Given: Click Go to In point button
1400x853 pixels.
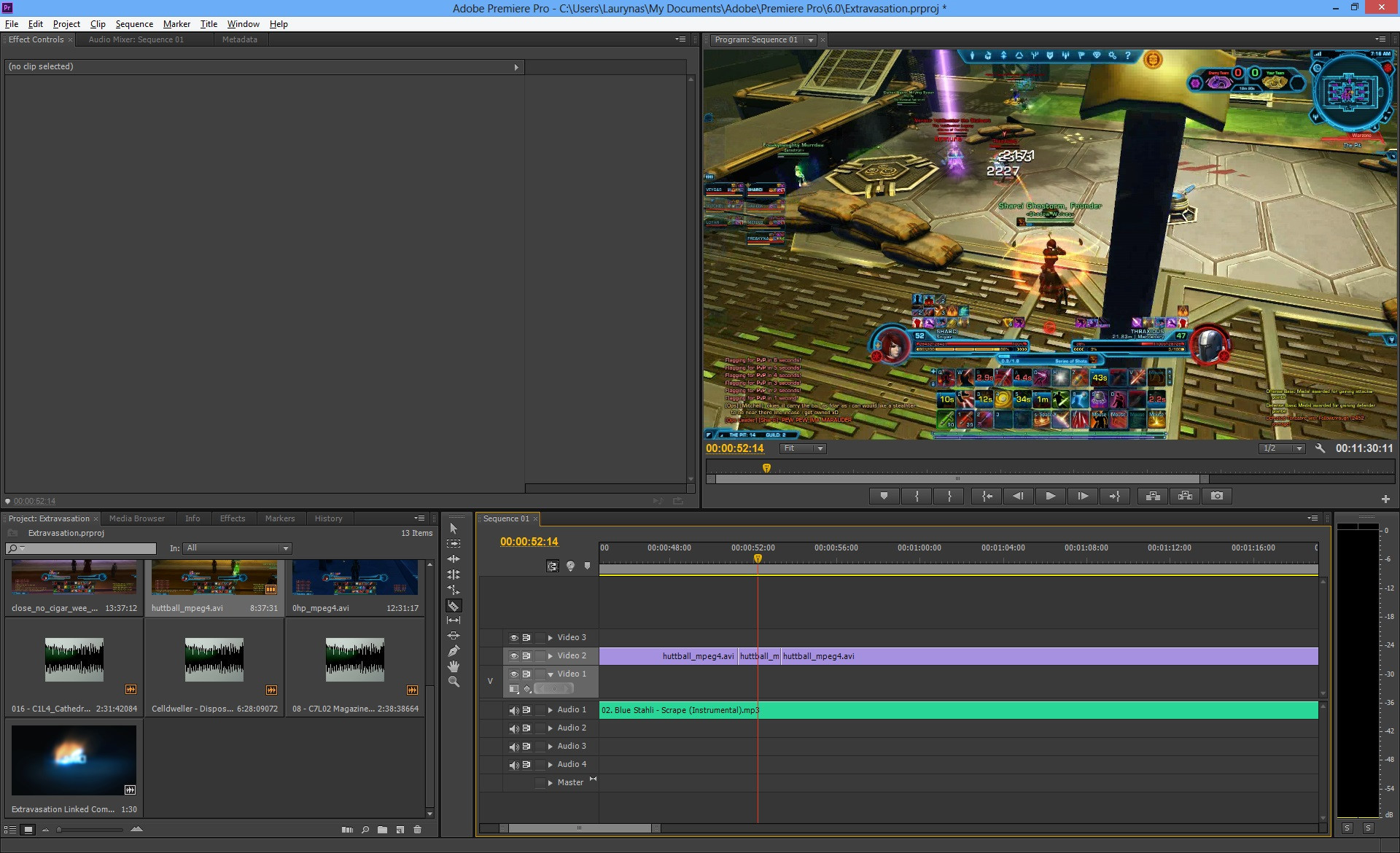Looking at the screenshot, I should pyautogui.click(x=987, y=496).
